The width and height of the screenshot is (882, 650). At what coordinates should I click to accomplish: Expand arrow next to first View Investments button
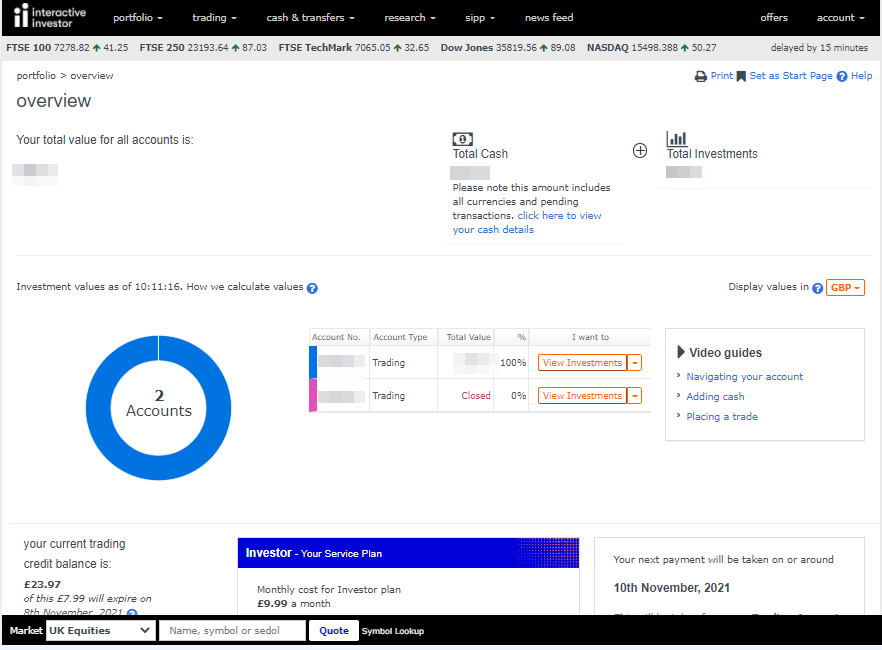click(x=635, y=363)
